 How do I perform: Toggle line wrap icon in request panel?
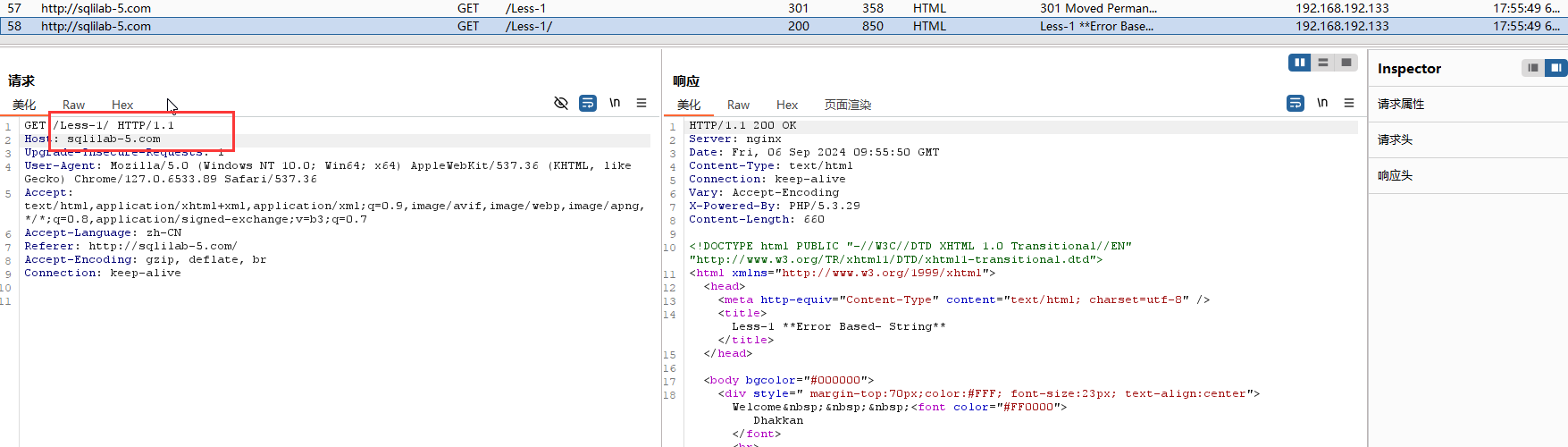point(588,103)
